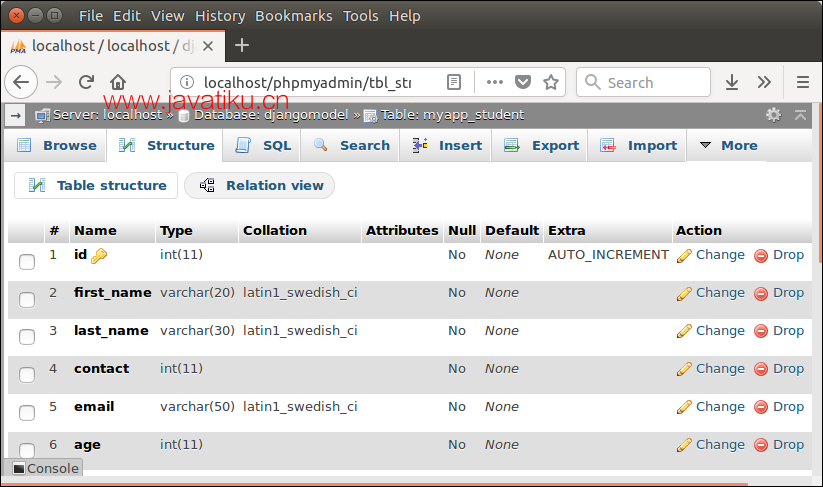
Task: Click the AUTO_INCREMENT cell
Action: 608,255
